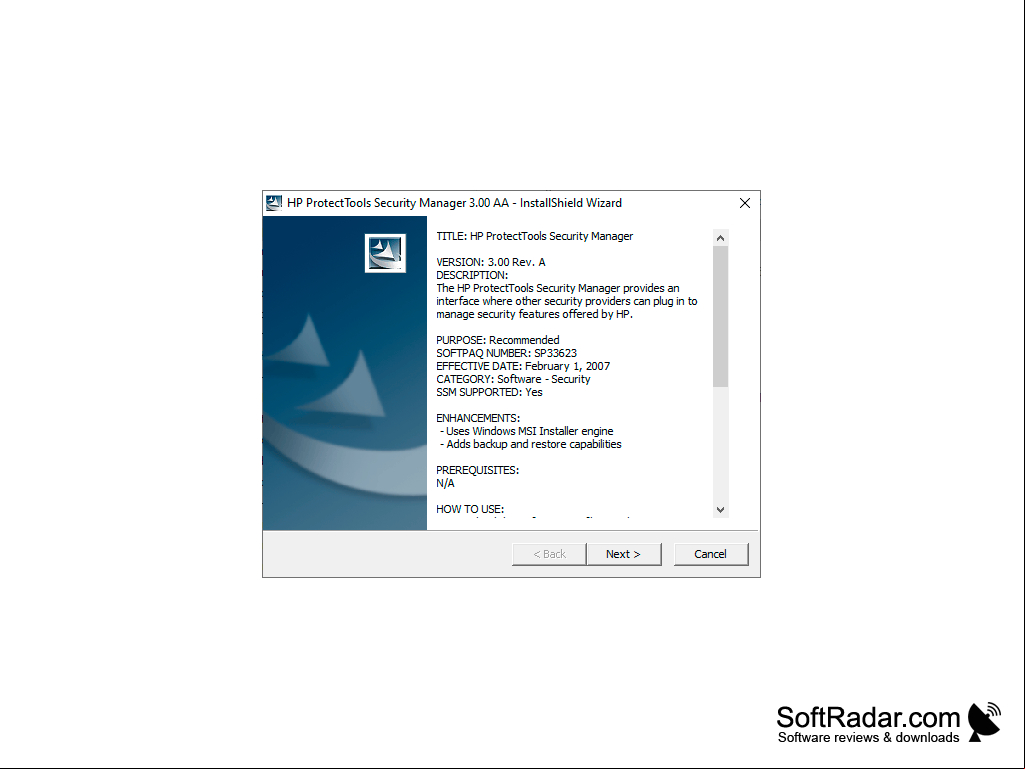Click the readme scrollbar thumb
This screenshot has height=769, width=1025.
point(720,316)
